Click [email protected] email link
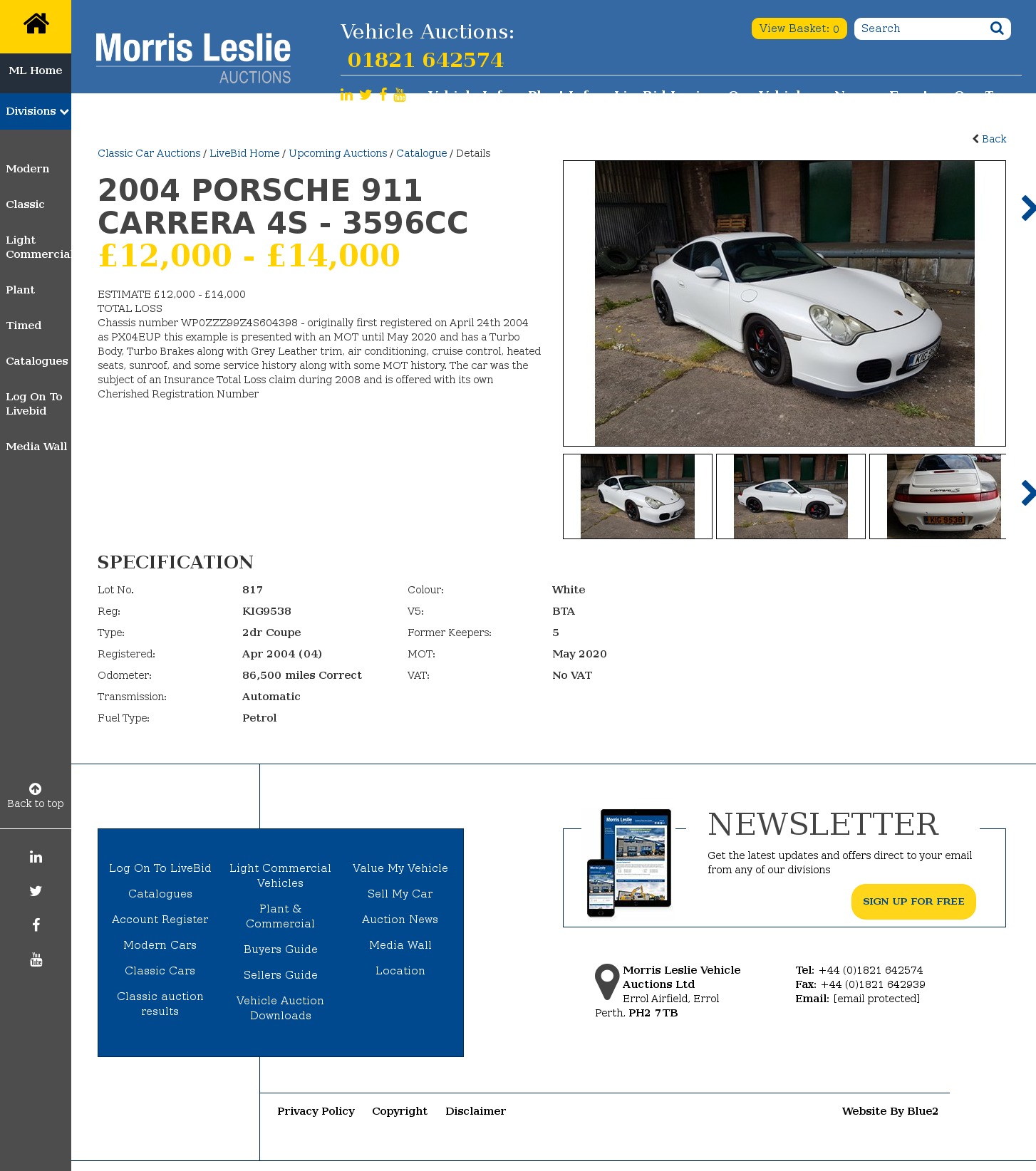1036x1171 pixels. [x=876, y=999]
